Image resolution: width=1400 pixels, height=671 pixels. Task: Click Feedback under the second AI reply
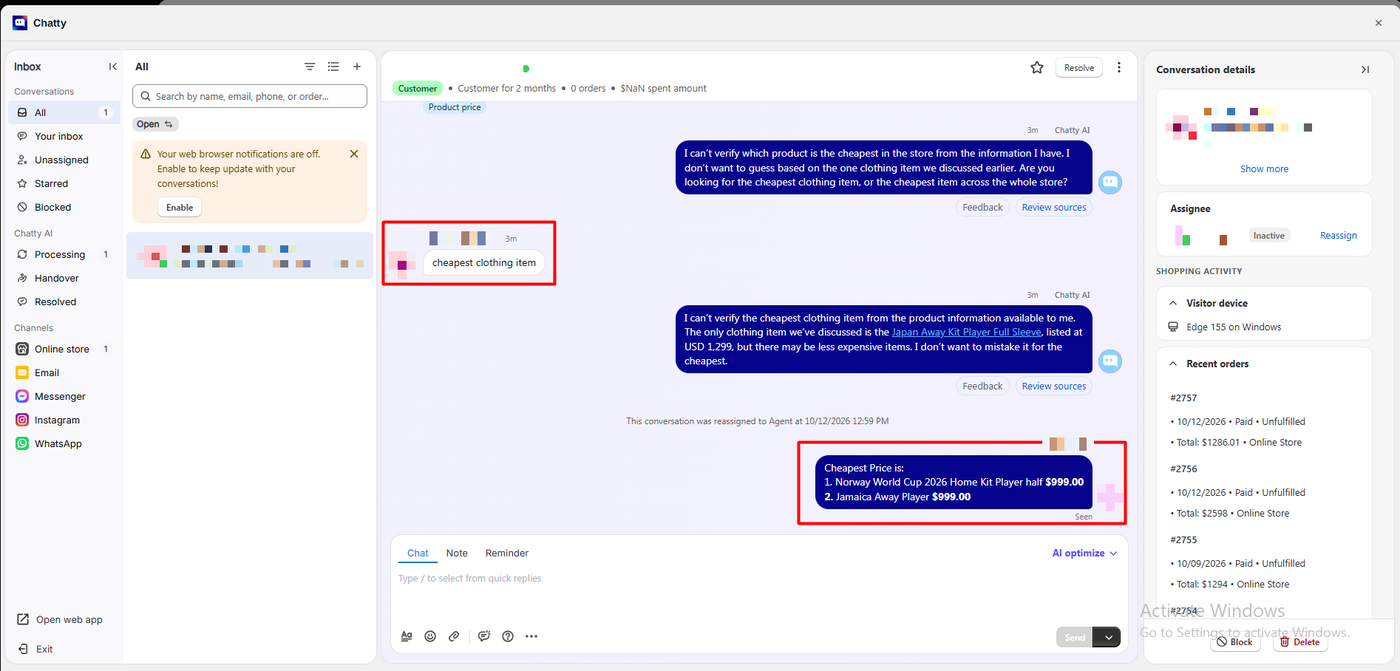coord(983,386)
